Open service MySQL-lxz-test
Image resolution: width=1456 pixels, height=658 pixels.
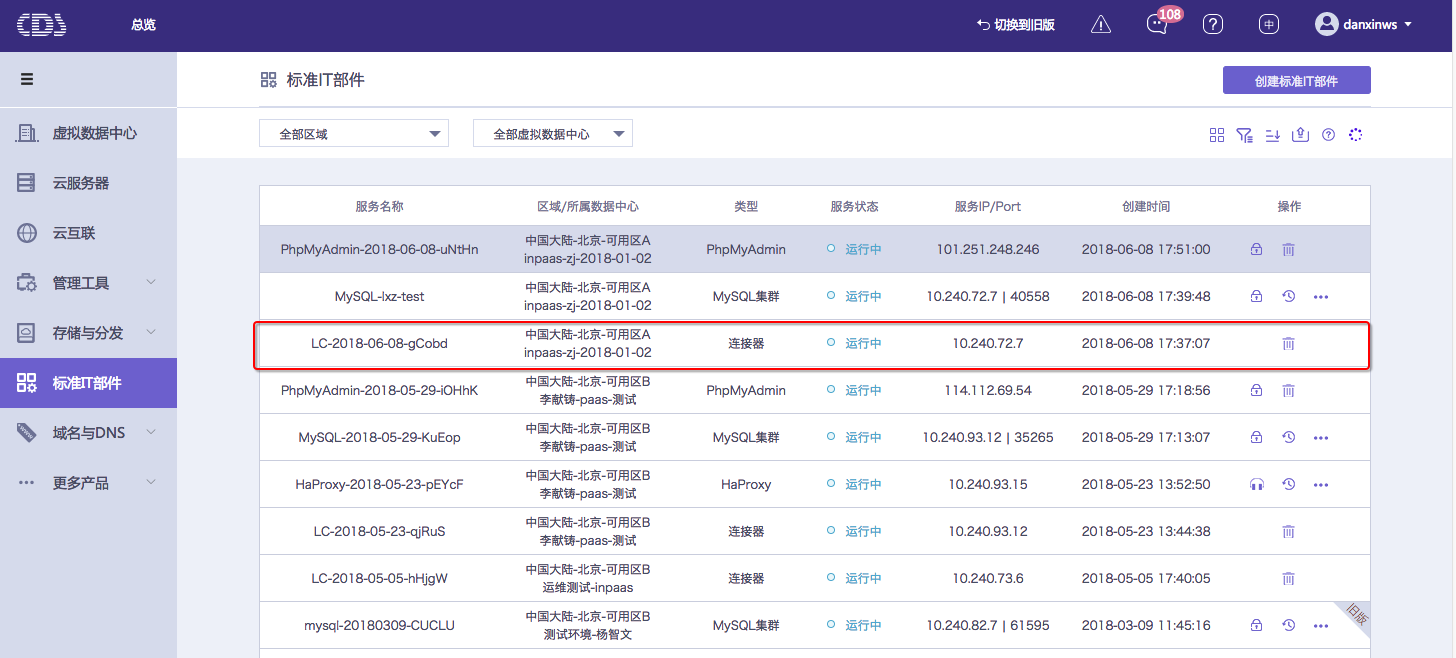(x=379, y=296)
